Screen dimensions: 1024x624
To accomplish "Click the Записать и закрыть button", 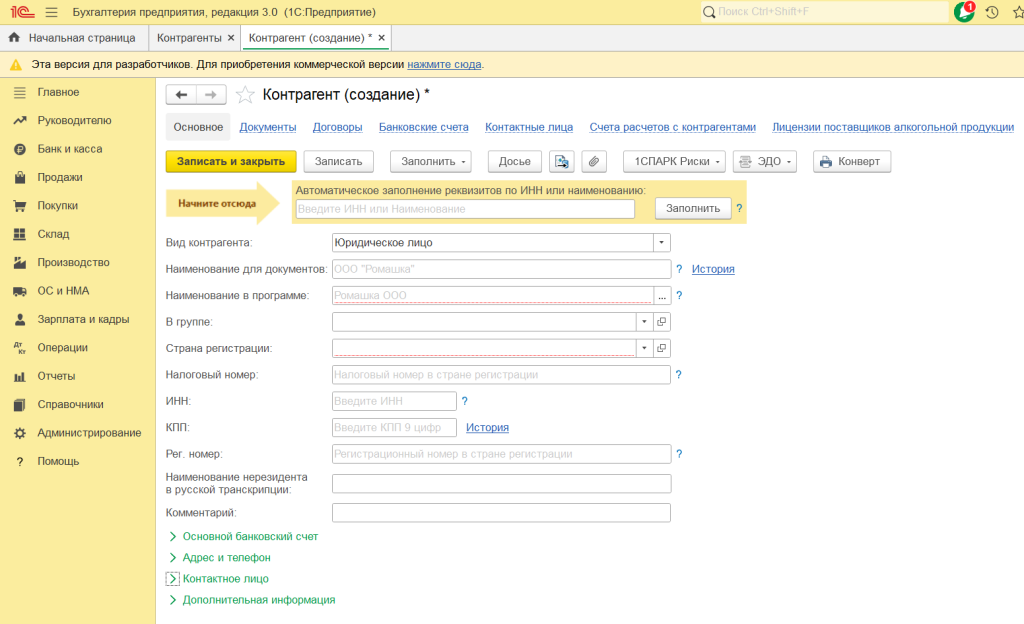I will pyautogui.click(x=231, y=162).
